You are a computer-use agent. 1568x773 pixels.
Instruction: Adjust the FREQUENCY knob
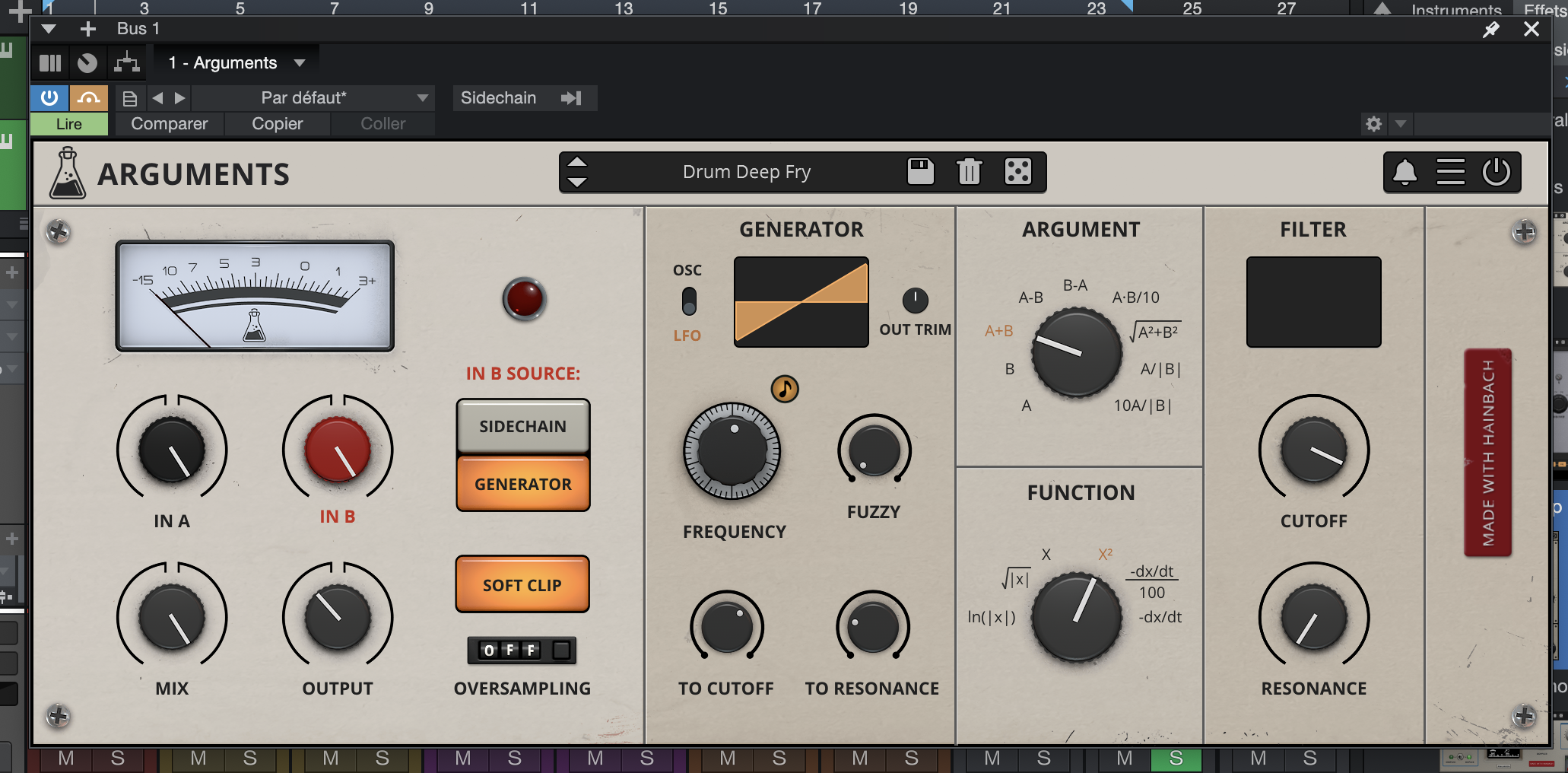pyautogui.click(x=732, y=450)
